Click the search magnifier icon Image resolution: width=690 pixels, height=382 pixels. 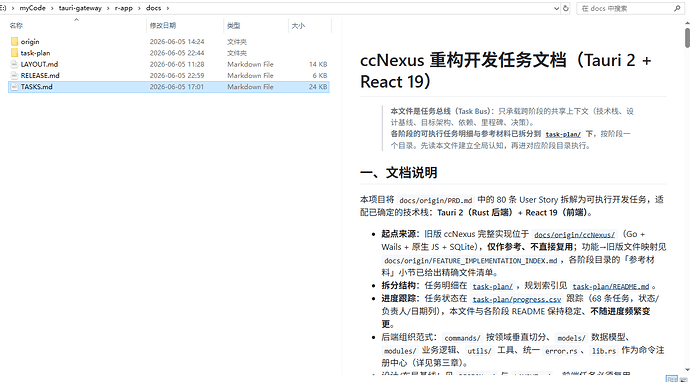tap(677, 8)
